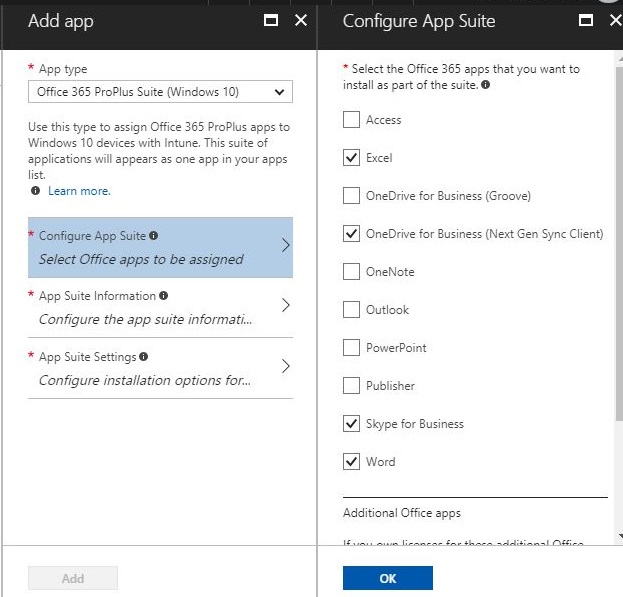This screenshot has height=597, width=623.
Task: Click 'Additional Office apps' heading
Action: (402, 513)
